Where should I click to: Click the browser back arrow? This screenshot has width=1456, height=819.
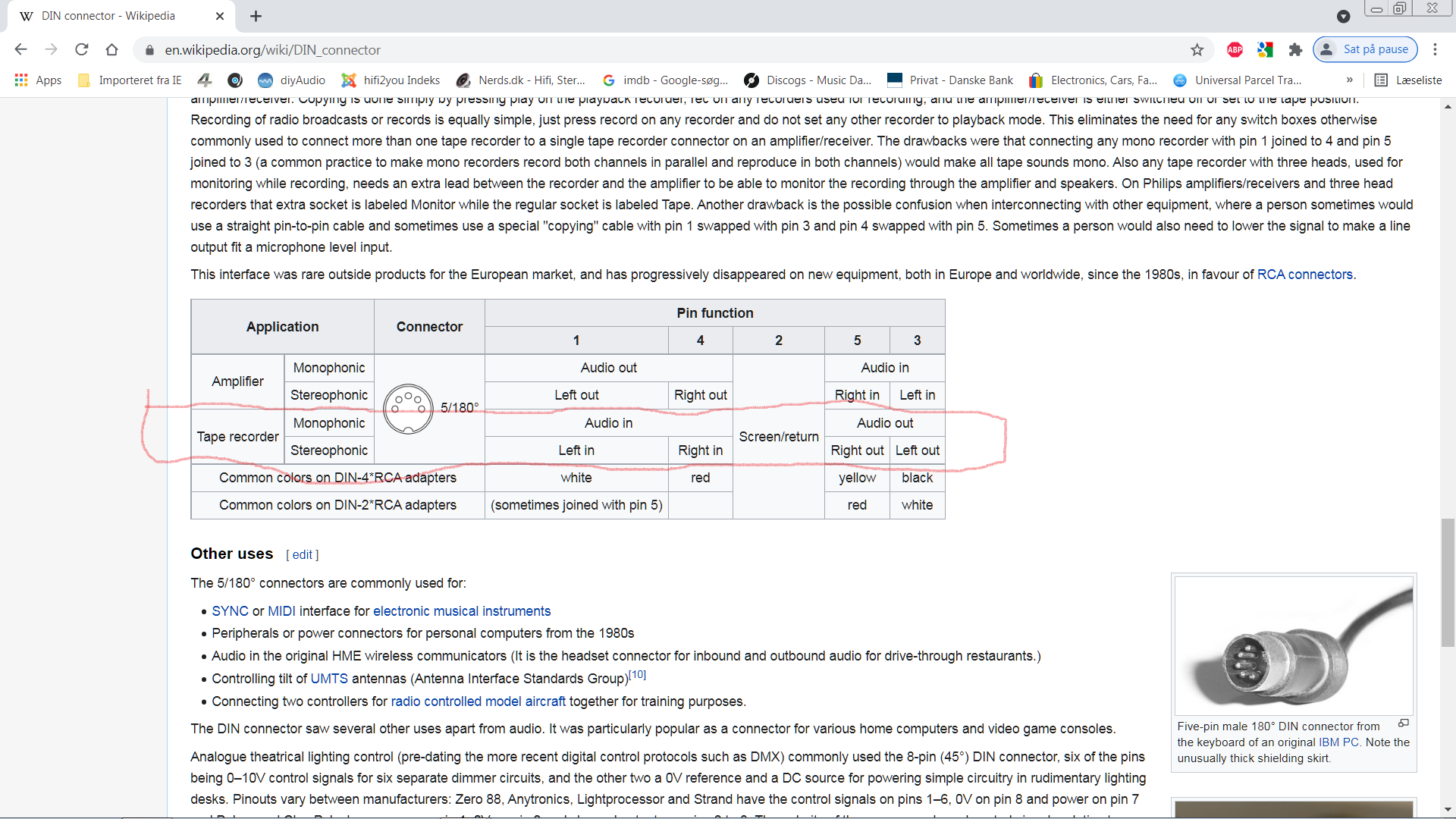click(20, 49)
